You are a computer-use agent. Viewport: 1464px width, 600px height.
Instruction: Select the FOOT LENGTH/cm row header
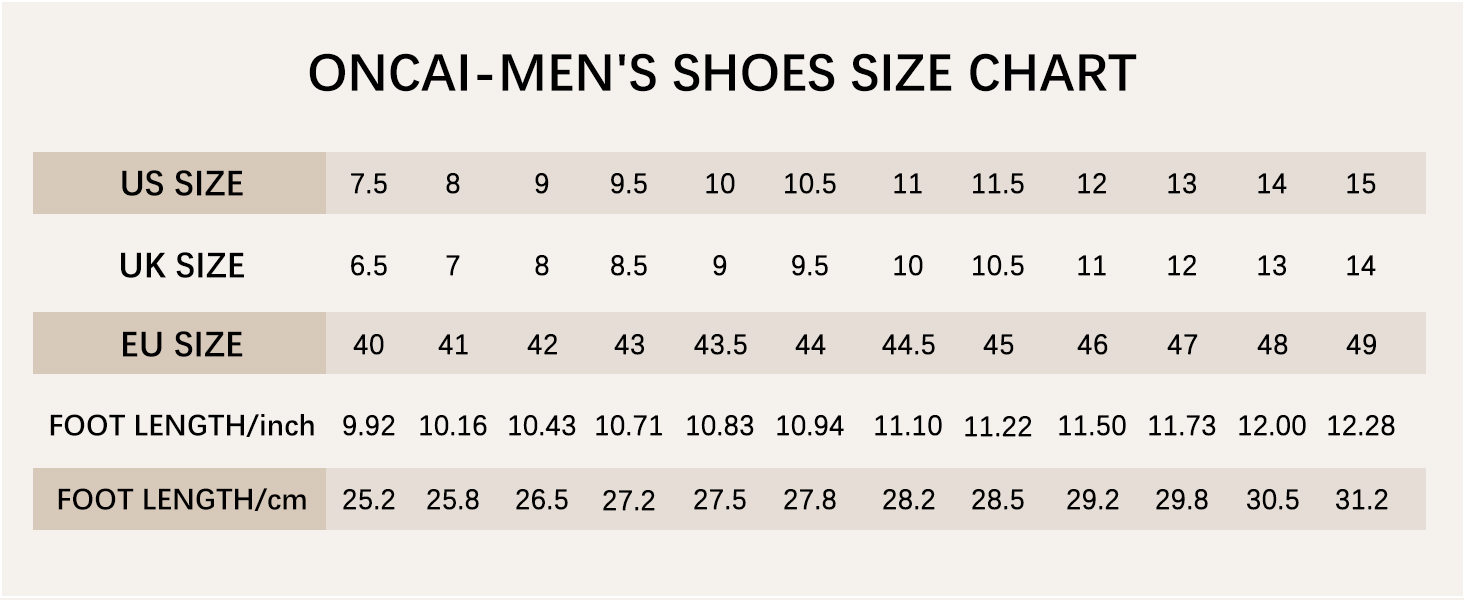[181, 499]
